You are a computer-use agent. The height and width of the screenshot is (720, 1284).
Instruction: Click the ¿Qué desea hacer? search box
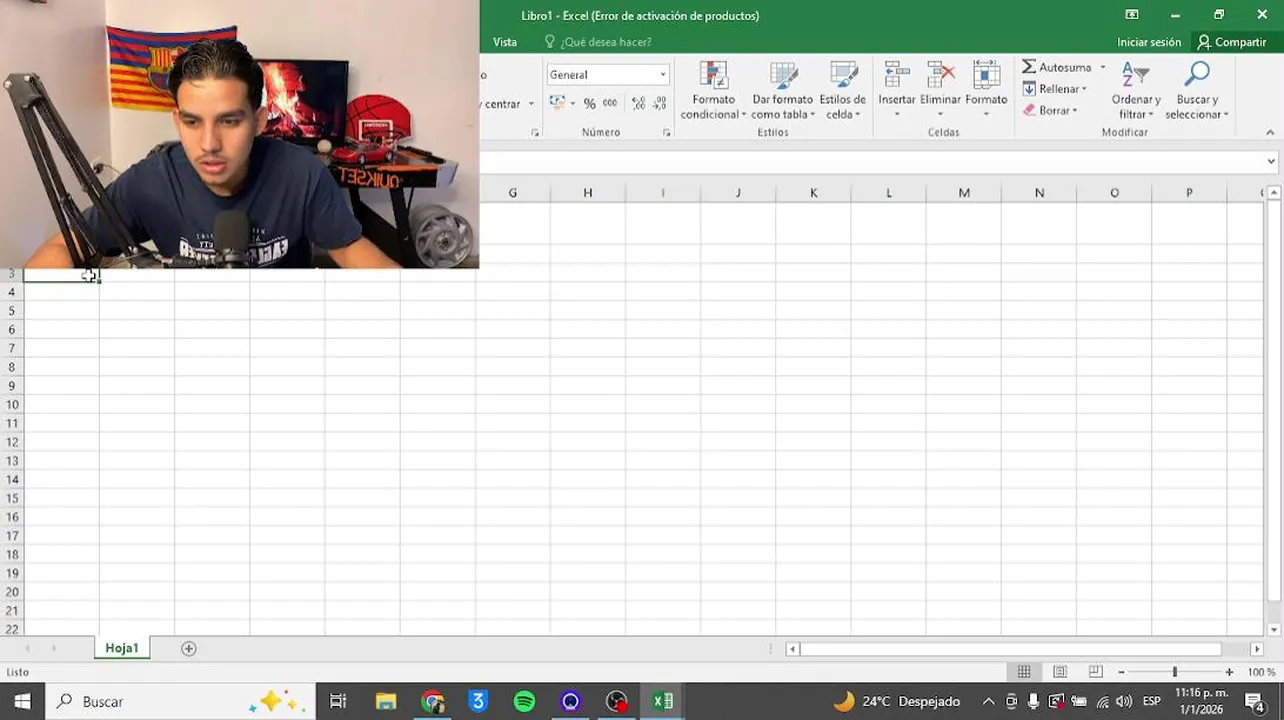[606, 42]
